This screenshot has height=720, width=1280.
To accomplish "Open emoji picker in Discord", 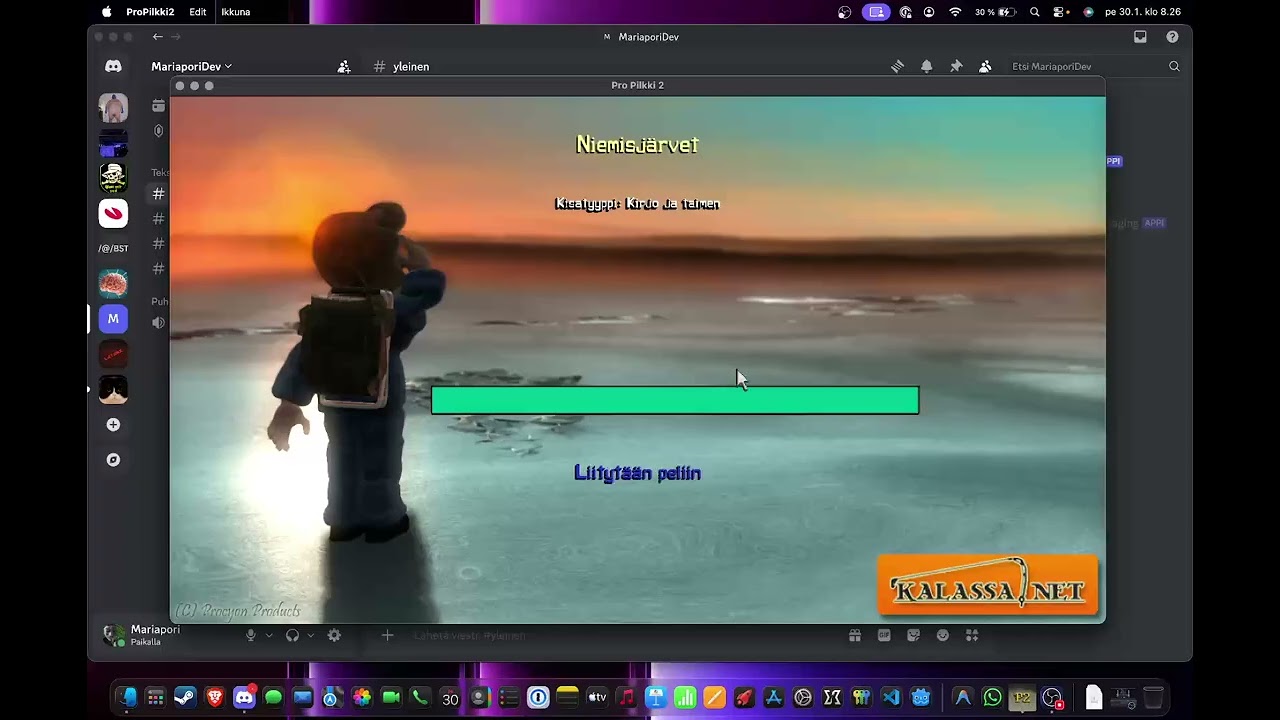I will point(942,635).
